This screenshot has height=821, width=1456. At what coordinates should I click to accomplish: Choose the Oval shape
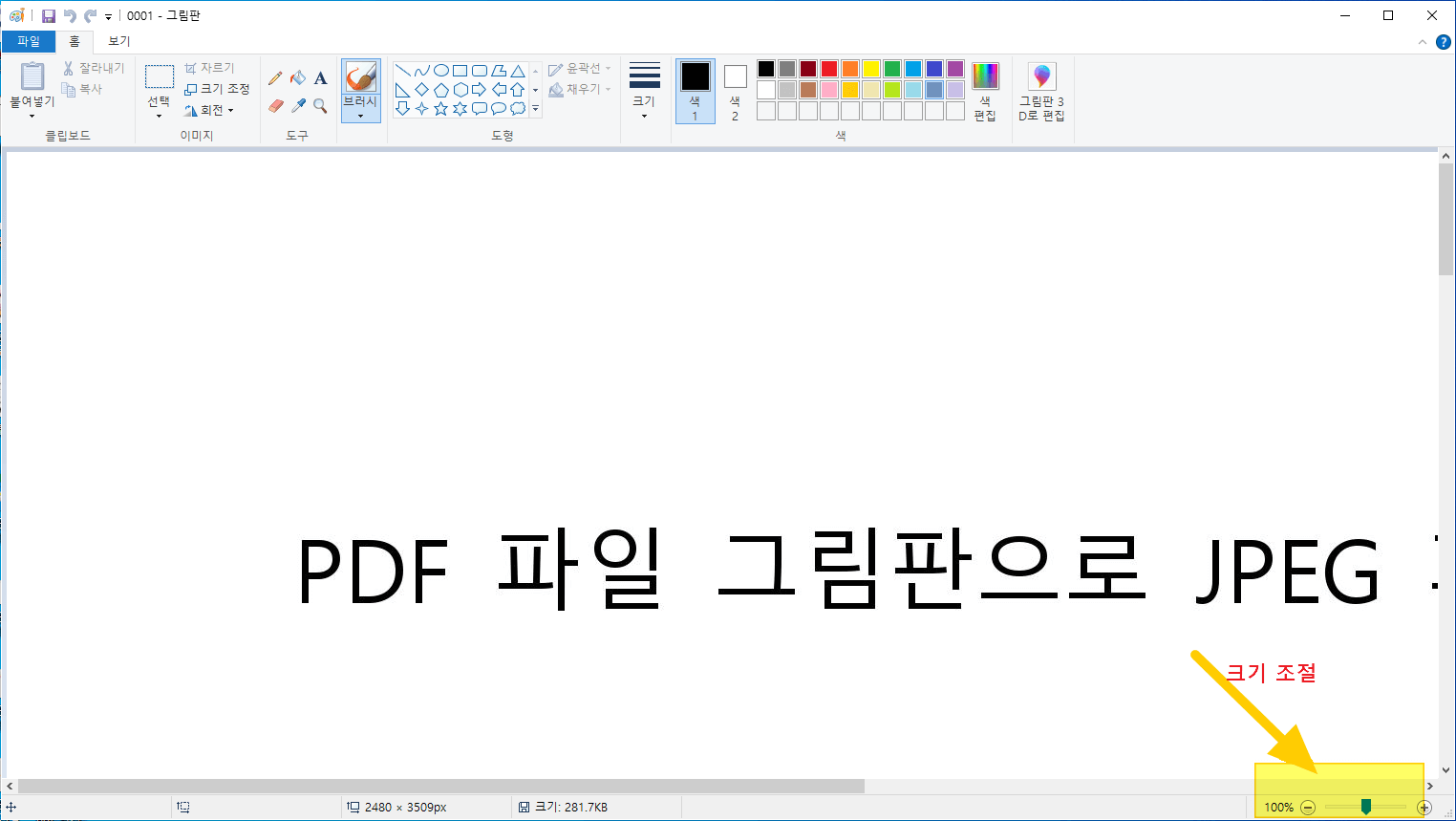click(x=440, y=71)
